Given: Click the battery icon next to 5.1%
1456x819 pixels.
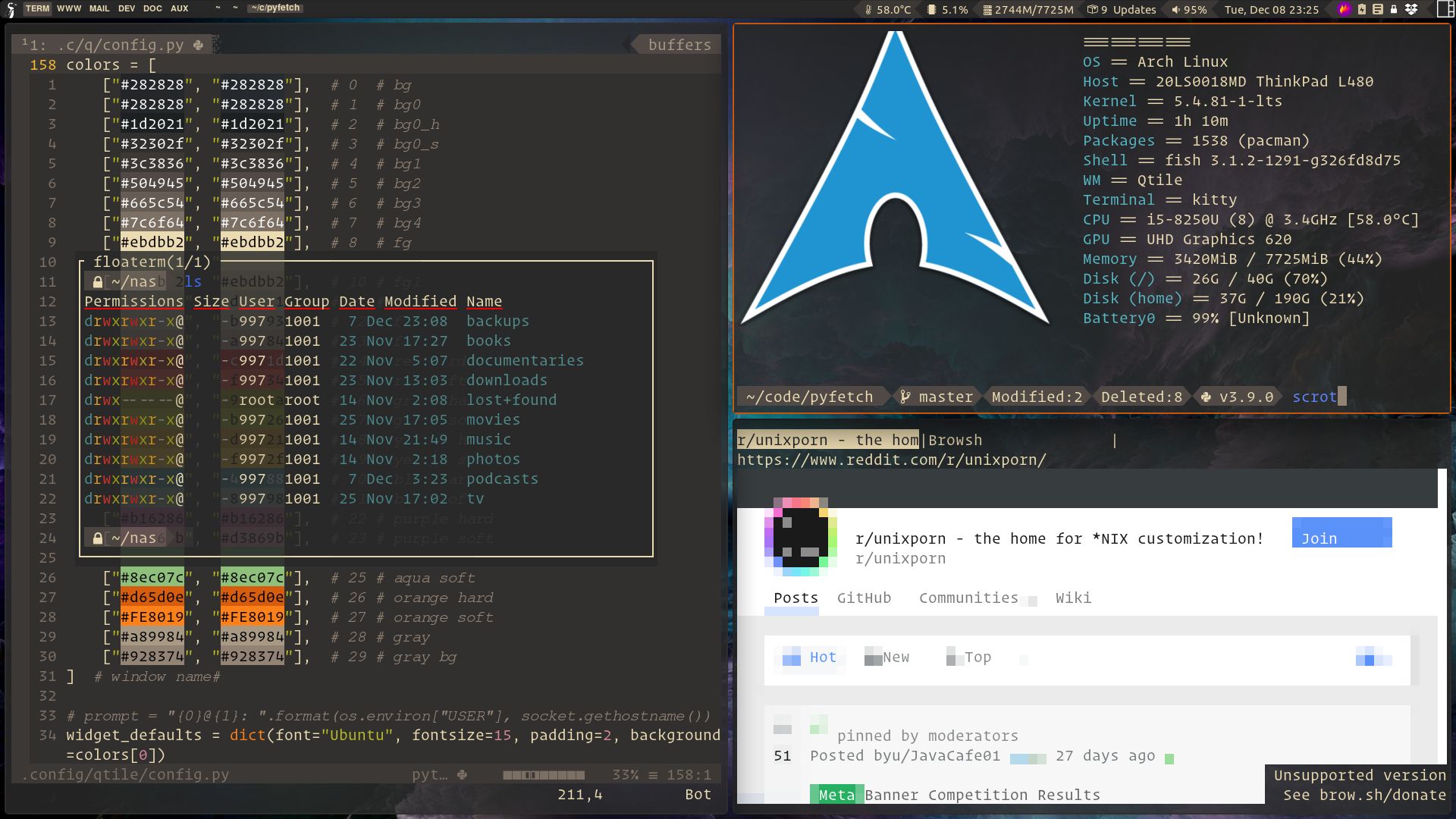Looking at the screenshot, I should pos(931,10).
